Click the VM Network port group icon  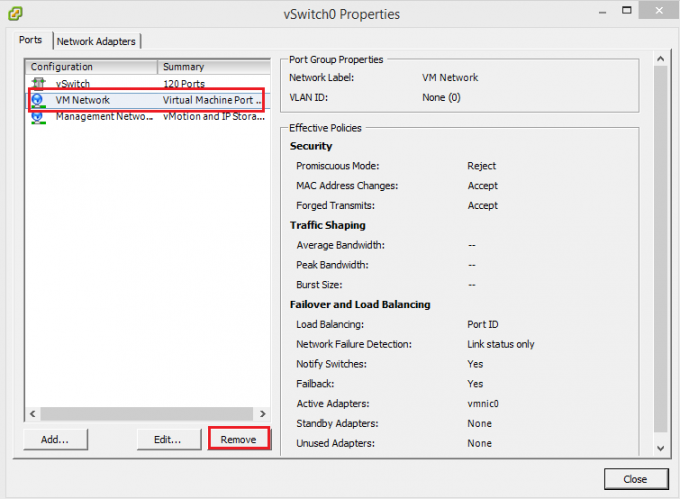(38, 100)
